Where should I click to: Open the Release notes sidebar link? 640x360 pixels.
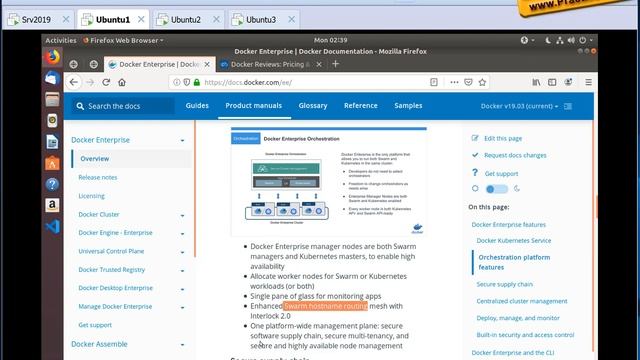click(x=98, y=178)
